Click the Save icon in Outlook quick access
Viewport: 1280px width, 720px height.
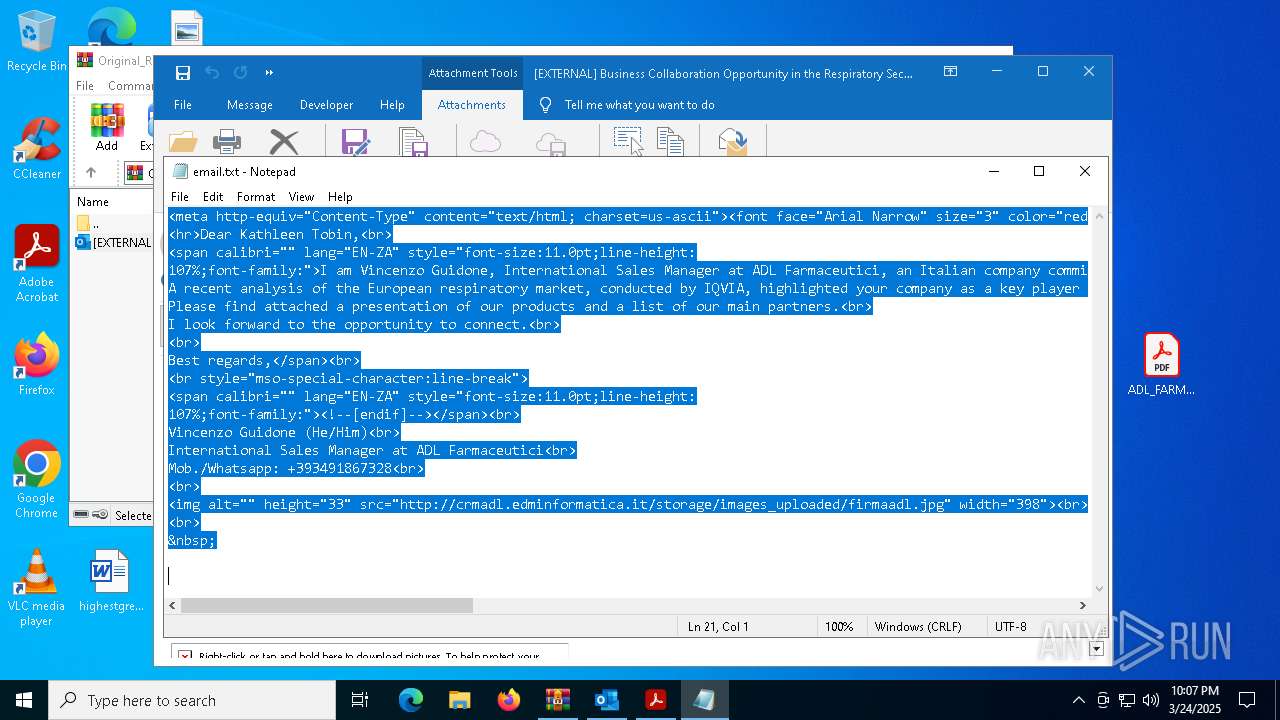(183, 73)
